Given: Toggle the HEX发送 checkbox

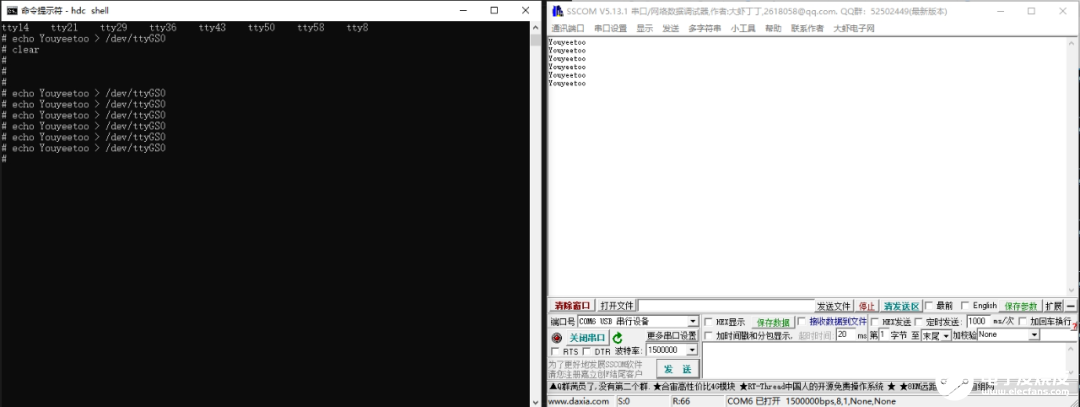Looking at the screenshot, I should click(x=875, y=322).
